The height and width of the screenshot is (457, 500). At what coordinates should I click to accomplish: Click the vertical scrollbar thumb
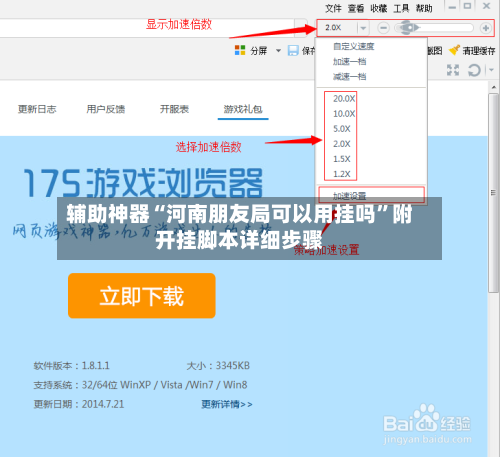[x=493, y=193]
